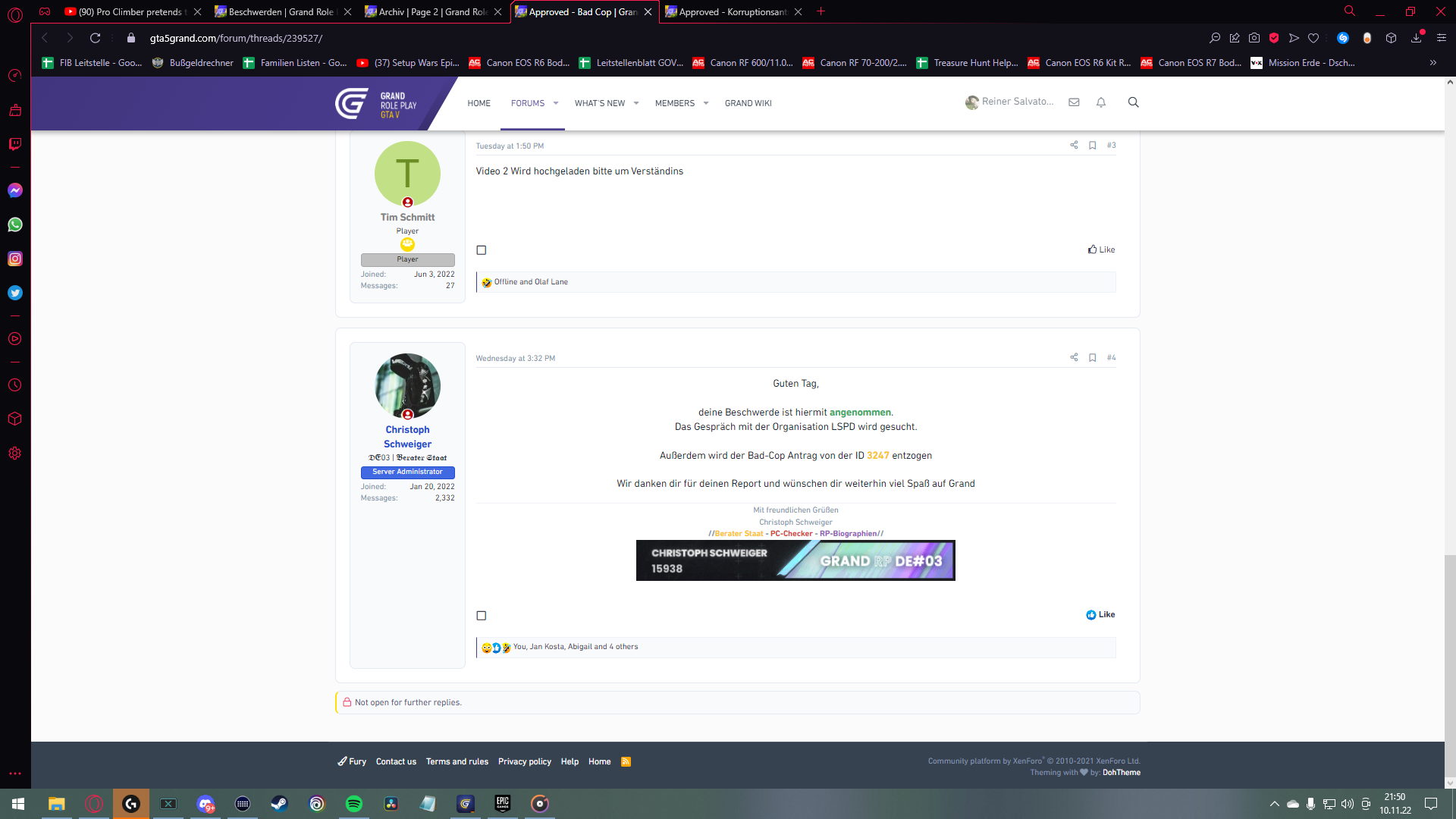Open the Terms and rules link

[x=457, y=761]
